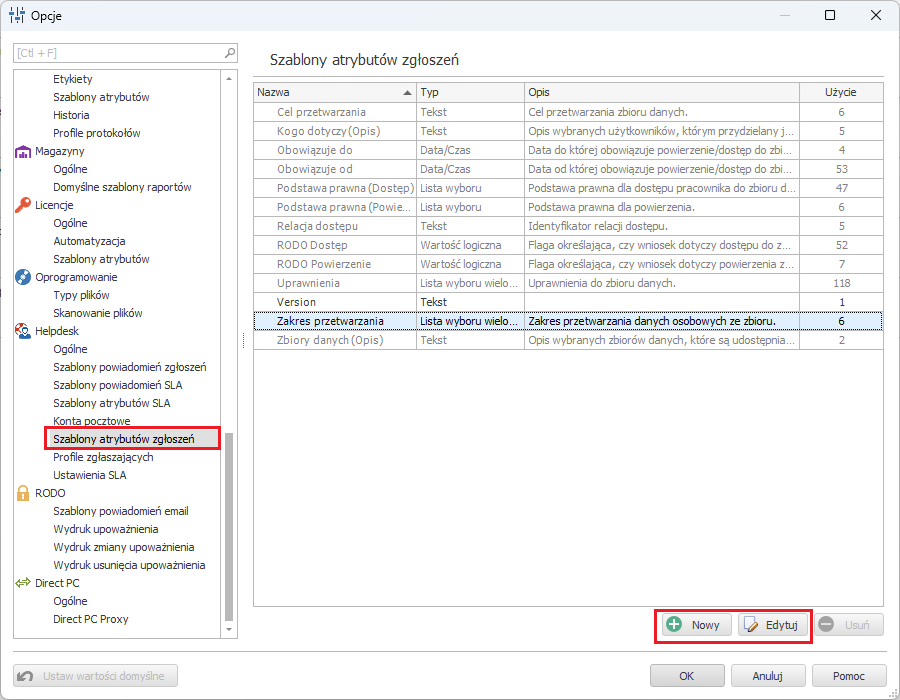Click the search magnifier icon
The width and height of the screenshot is (900, 700).
coord(230,52)
